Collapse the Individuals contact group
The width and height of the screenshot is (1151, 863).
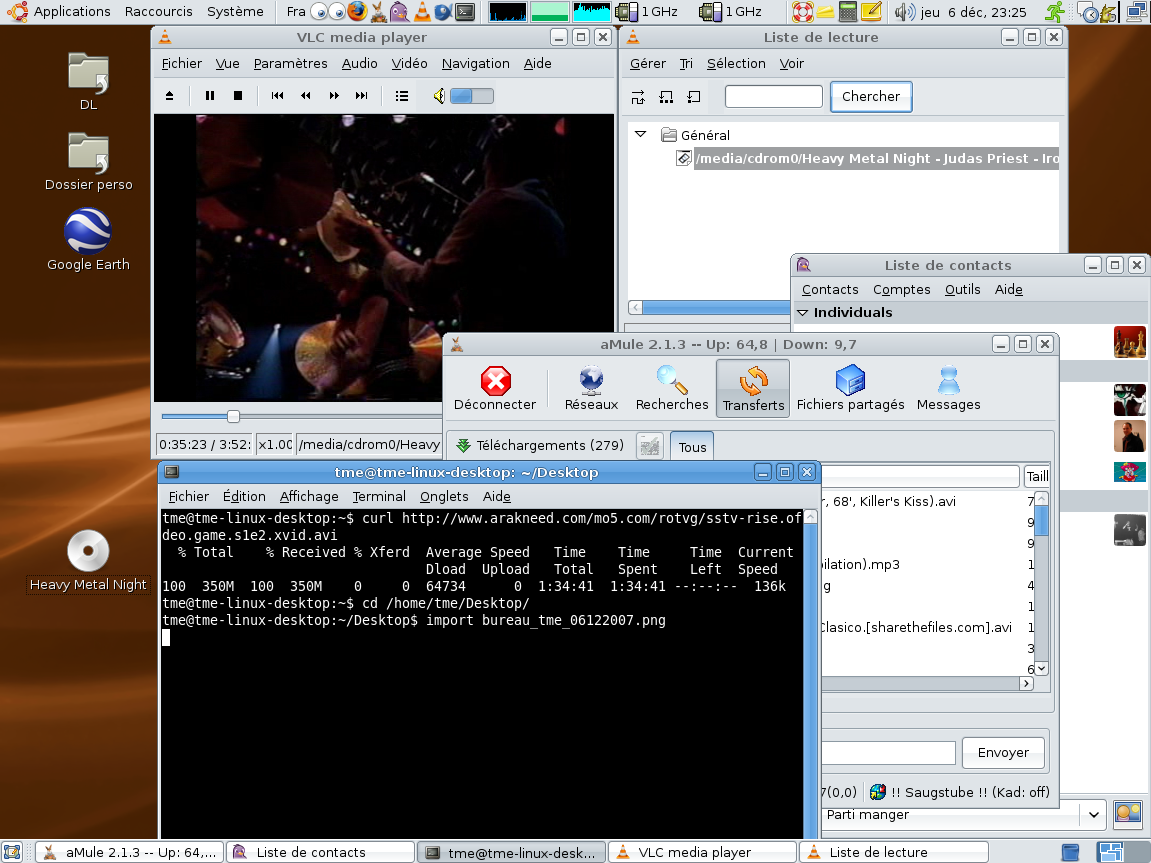(802, 313)
